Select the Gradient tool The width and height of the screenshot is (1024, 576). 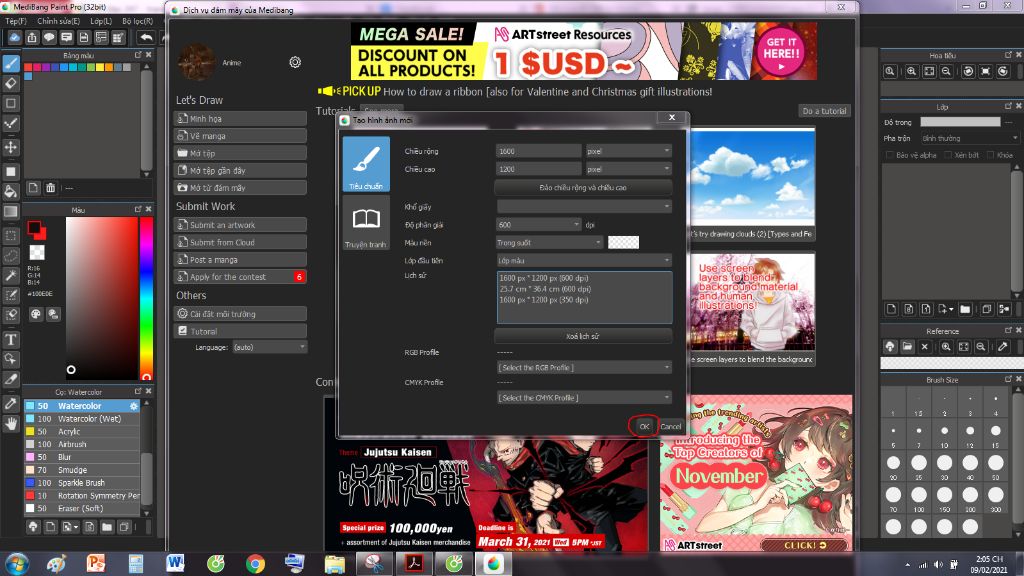(x=11, y=212)
